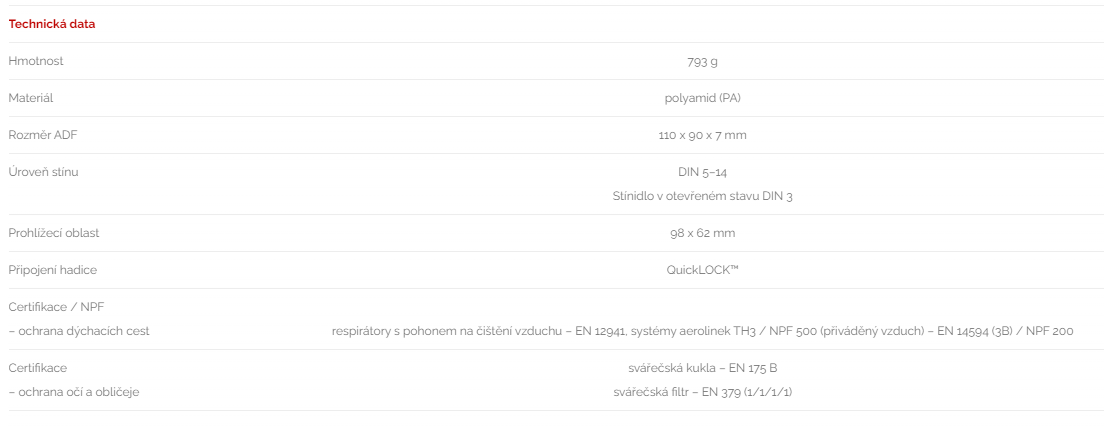This screenshot has height=433, width=1104.
Task: Click the svářečská filtr – EN 379 text
Action: [702, 392]
